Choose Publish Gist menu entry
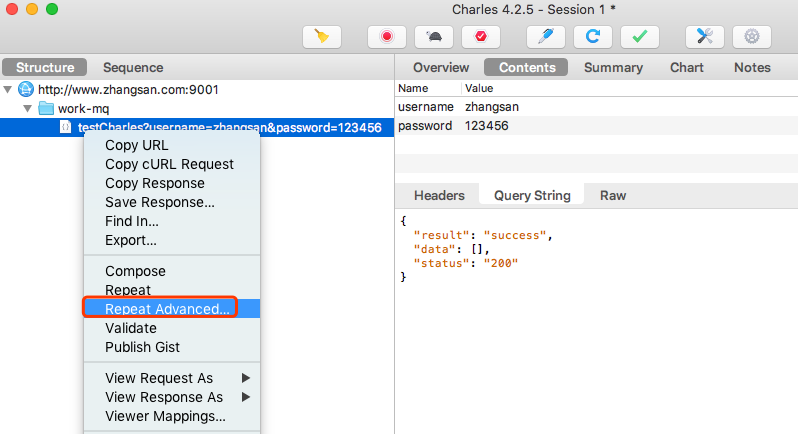798x434 pixels. (172, 347)
